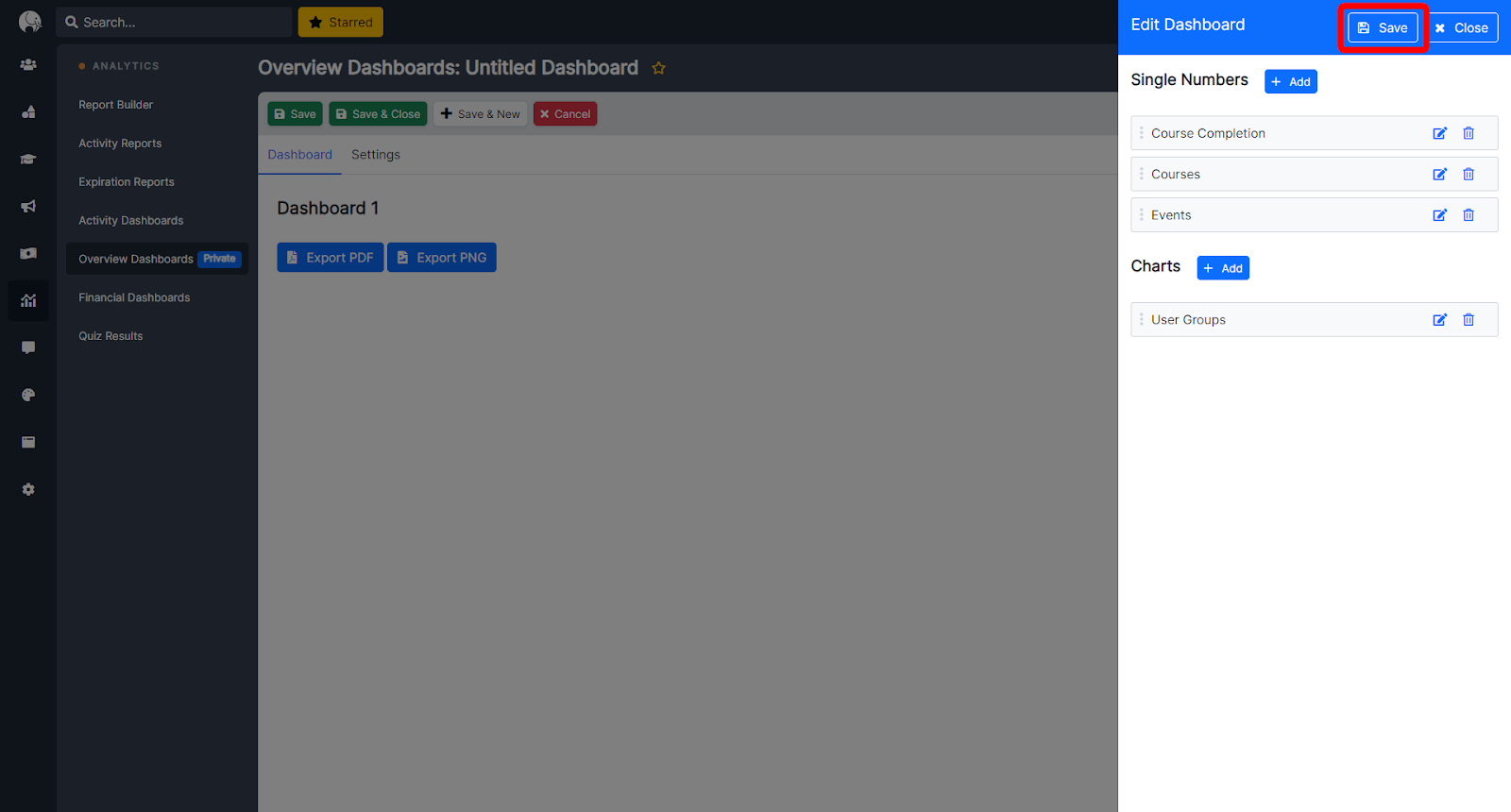
Task: Open the shapes sidebar icon
Action: click(28, 112)
